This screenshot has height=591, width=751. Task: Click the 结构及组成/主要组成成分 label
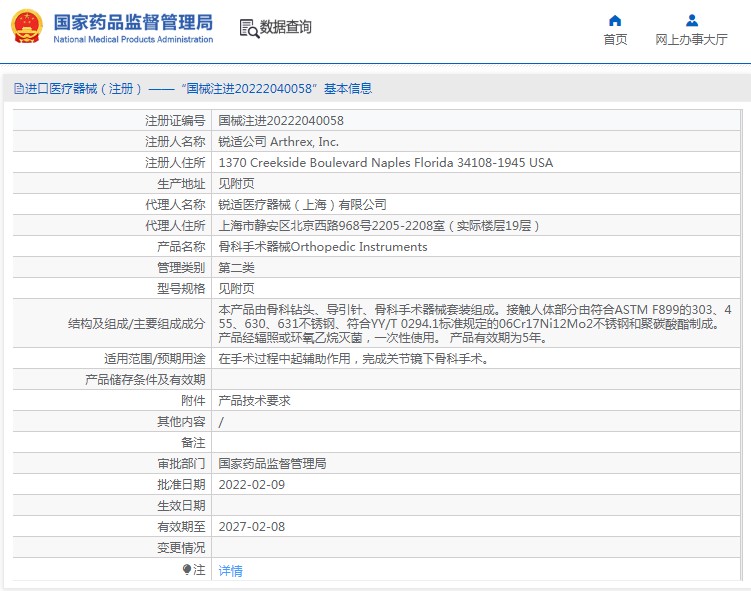(137, 324)
